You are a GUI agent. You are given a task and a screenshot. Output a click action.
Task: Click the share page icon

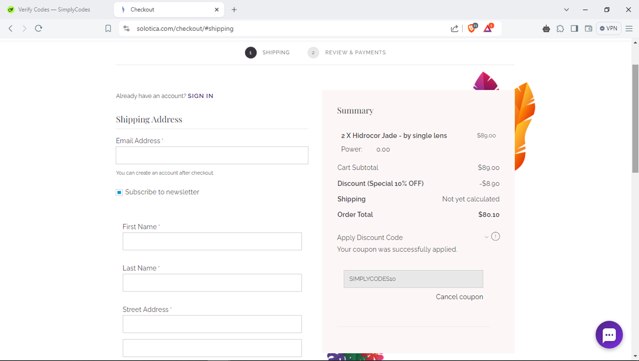coord(454,29)
